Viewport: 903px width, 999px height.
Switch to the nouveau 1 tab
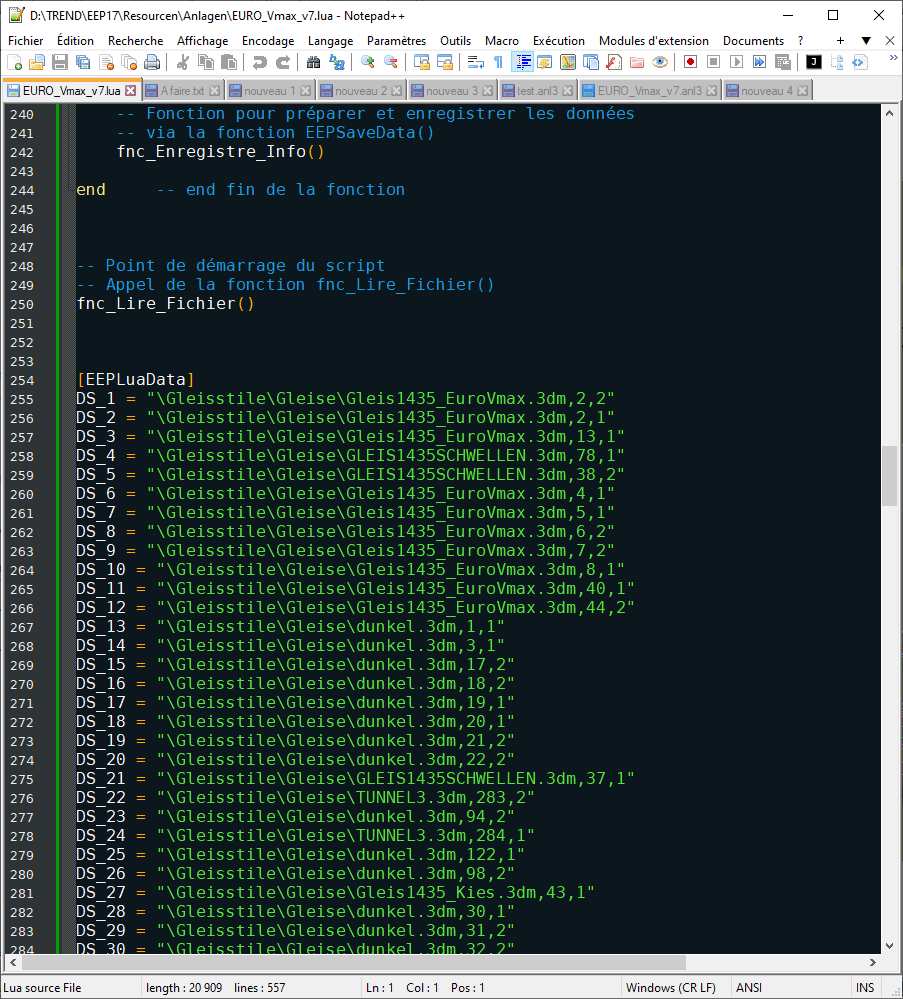pyautogui.click(x=270, y=90)
